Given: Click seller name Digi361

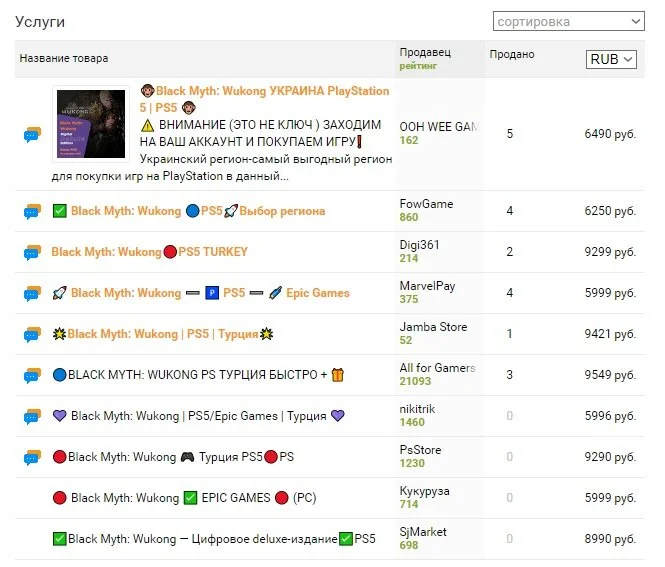Looking at the screenshot, I should tap(419, 245).
